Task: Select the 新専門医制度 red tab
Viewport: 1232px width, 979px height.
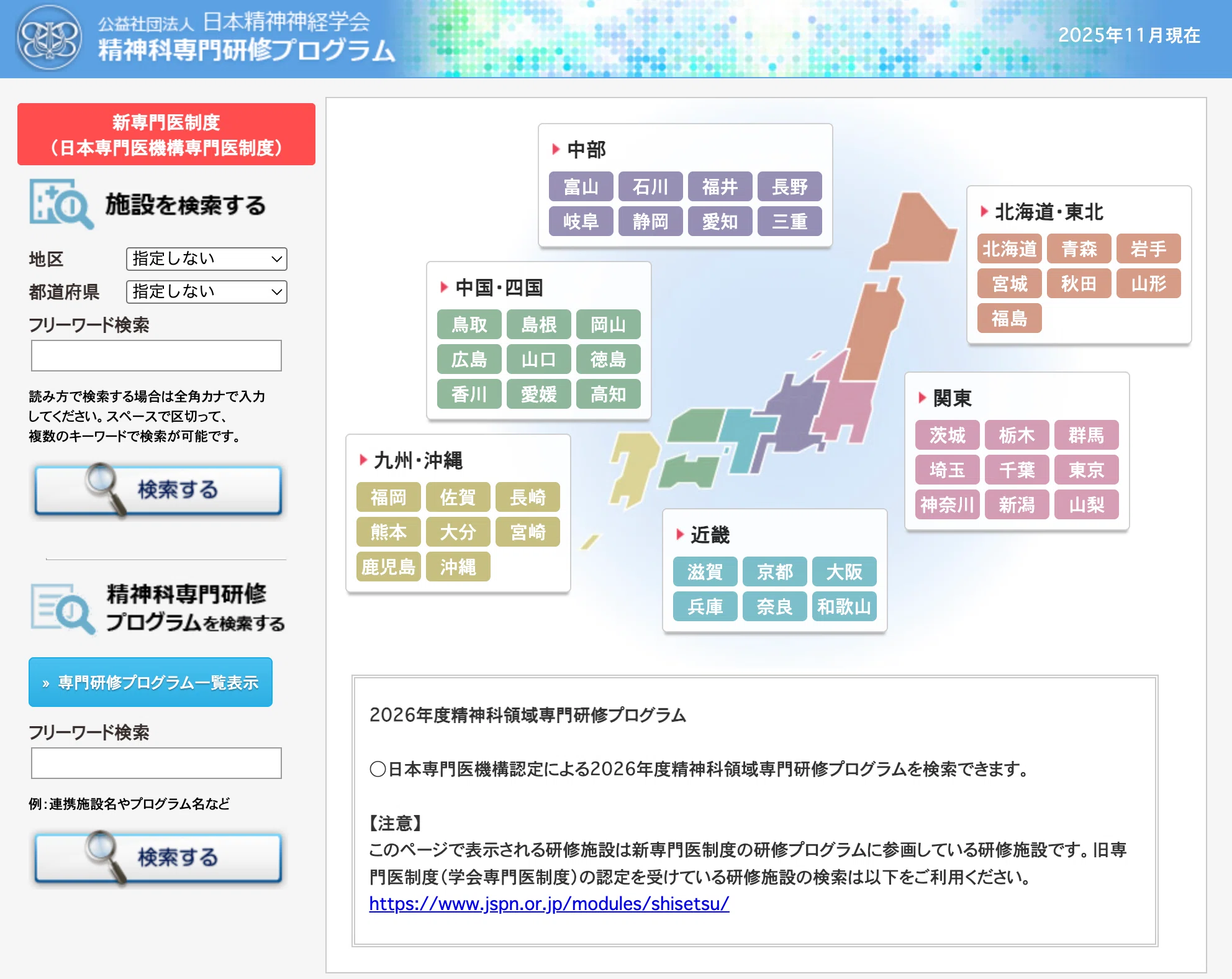Action: pyautogui.click(x=166, y=134)
